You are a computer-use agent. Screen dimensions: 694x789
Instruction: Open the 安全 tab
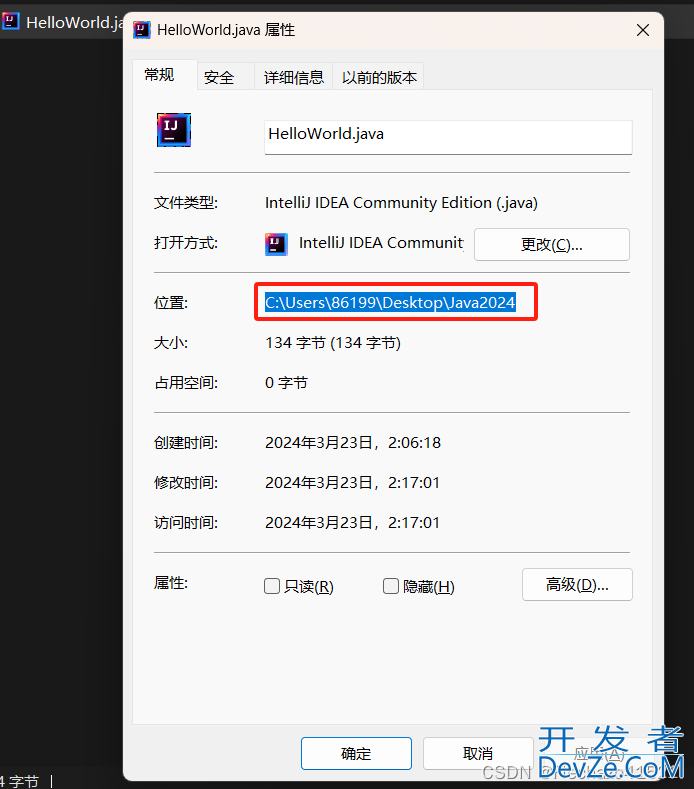225,77
